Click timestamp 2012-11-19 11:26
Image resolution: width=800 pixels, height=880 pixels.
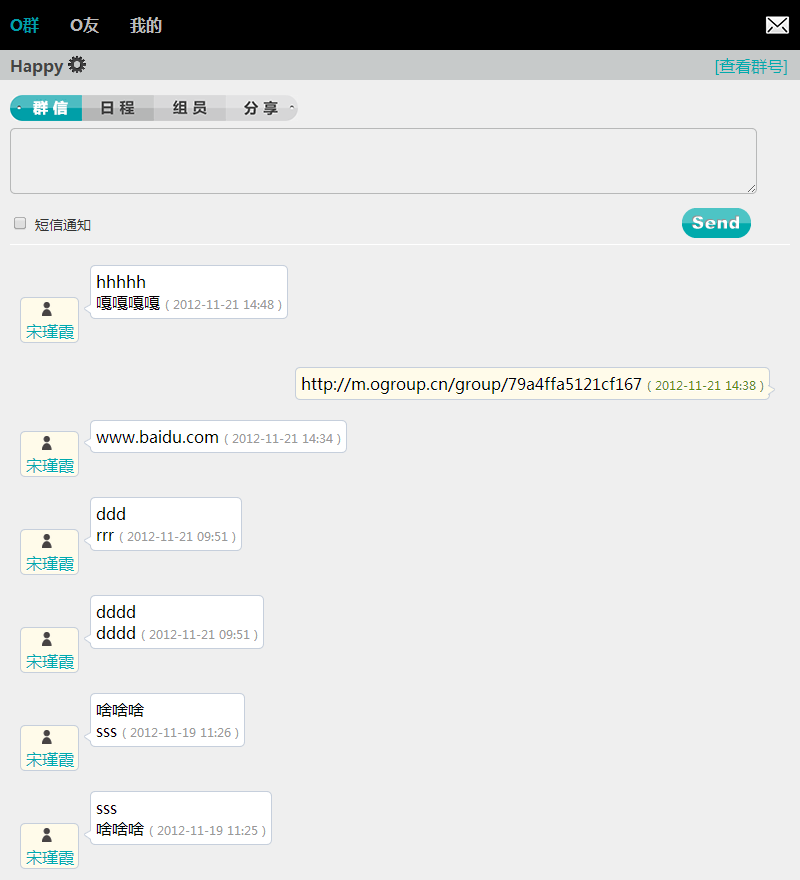pyautogui.click(x=181, y=733)
